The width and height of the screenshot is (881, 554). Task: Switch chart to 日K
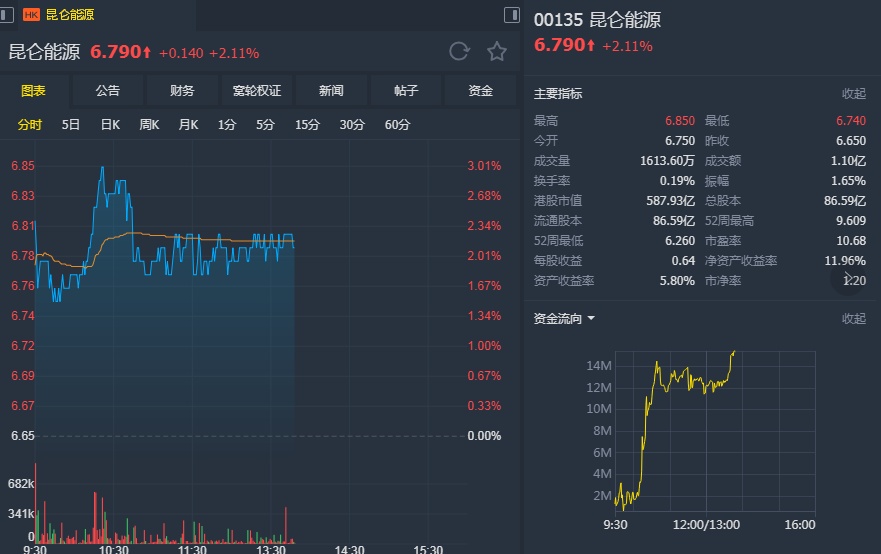(x=110, y=125)
